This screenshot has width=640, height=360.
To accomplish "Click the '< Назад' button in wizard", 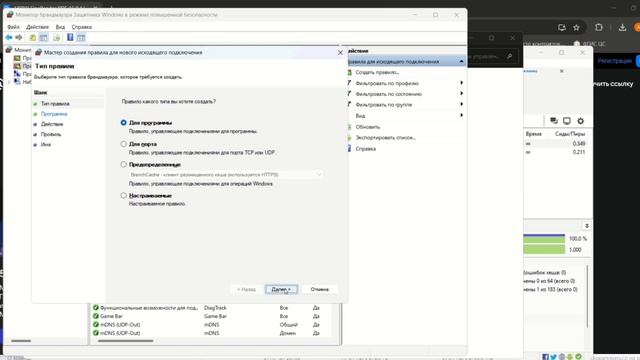I will (246, 289).
